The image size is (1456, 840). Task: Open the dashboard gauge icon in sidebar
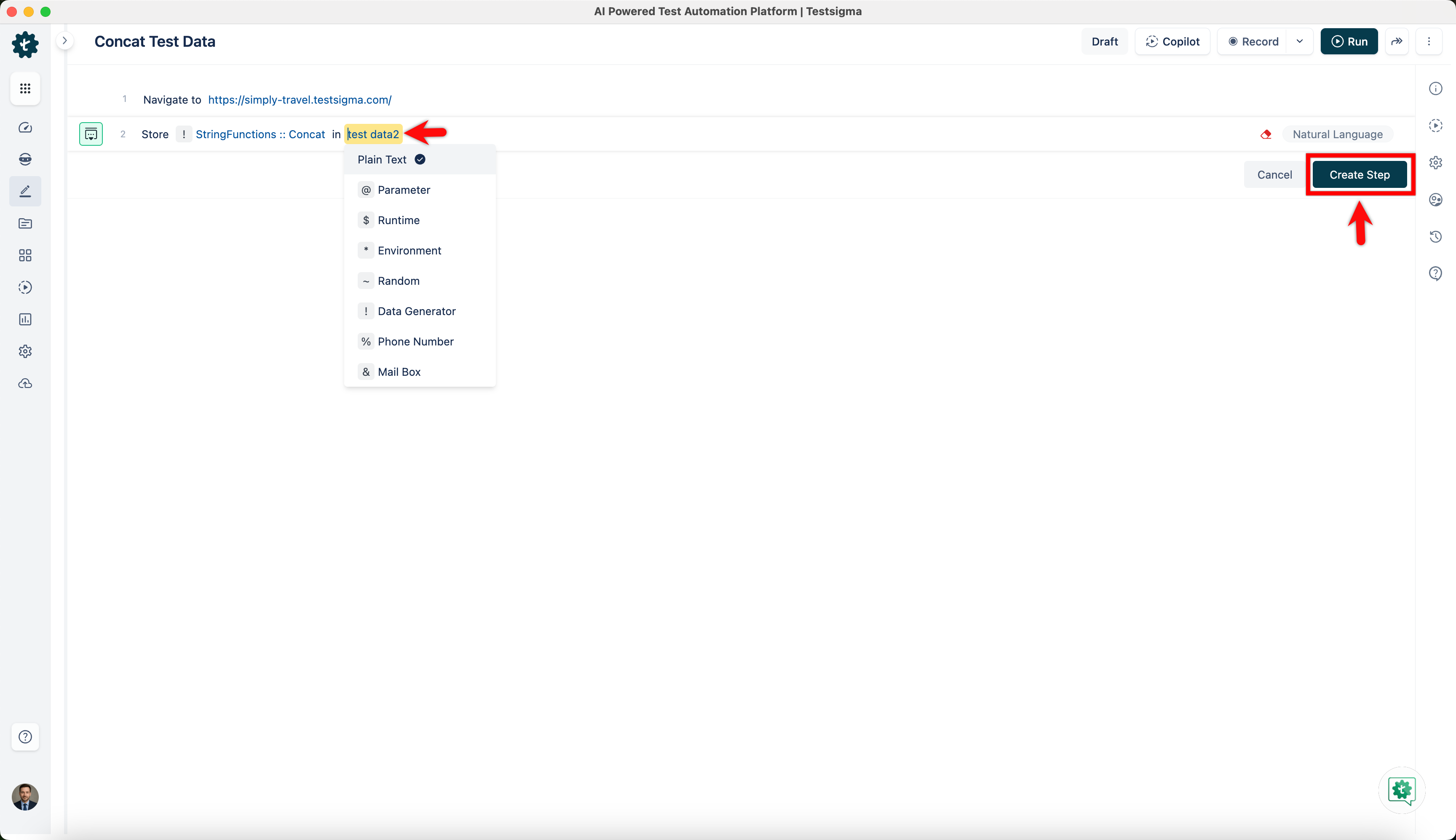pos(25,128)
